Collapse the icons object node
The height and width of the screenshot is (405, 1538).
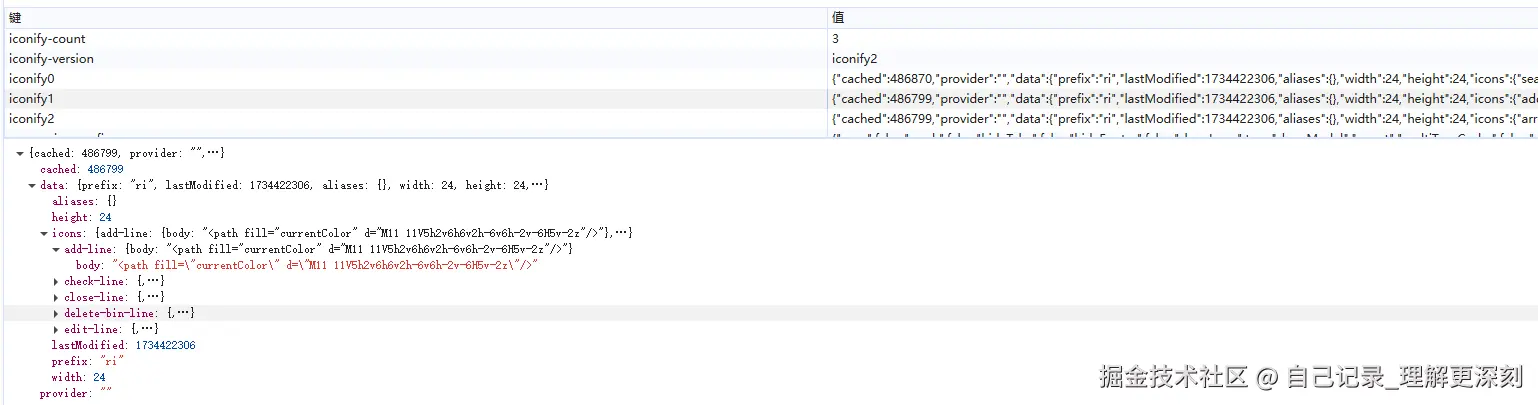coord(44,233)
